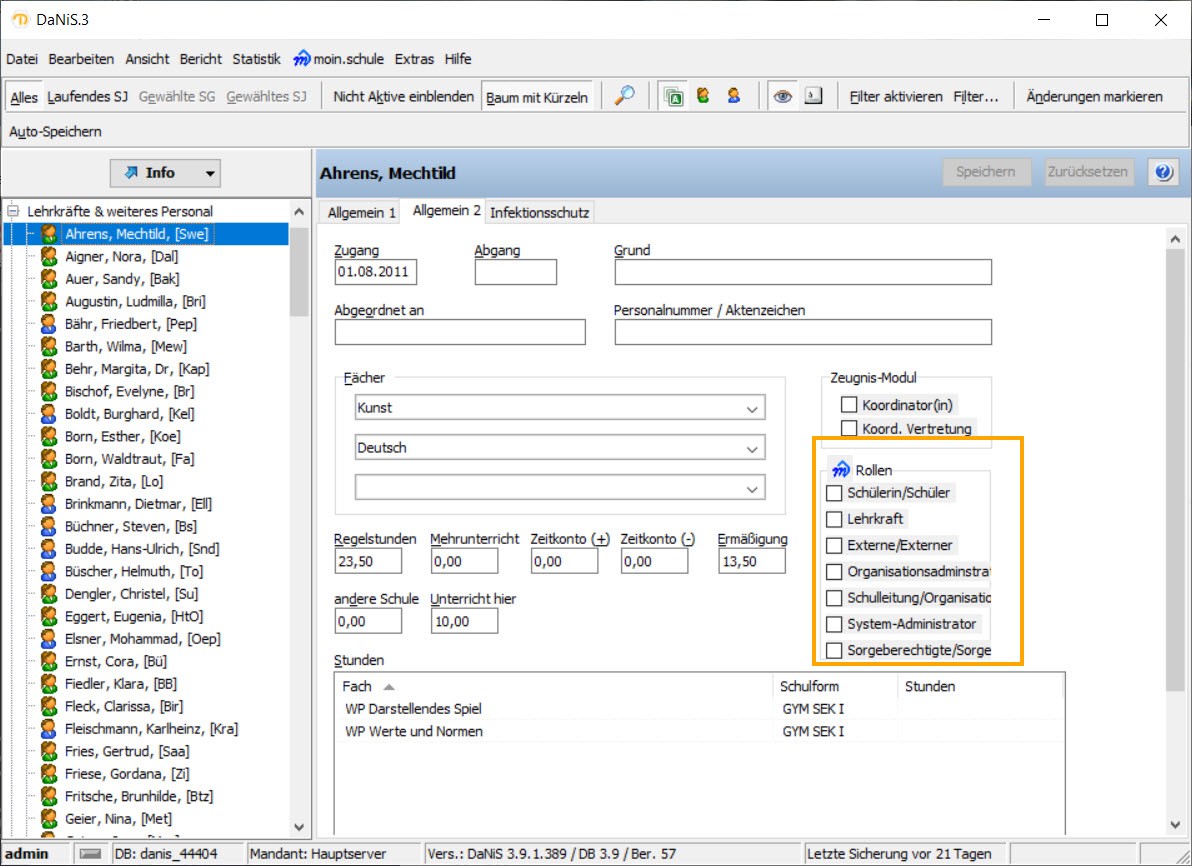
Task: Tick the System-Administrator role checkbox
Action: click(834, 624)
